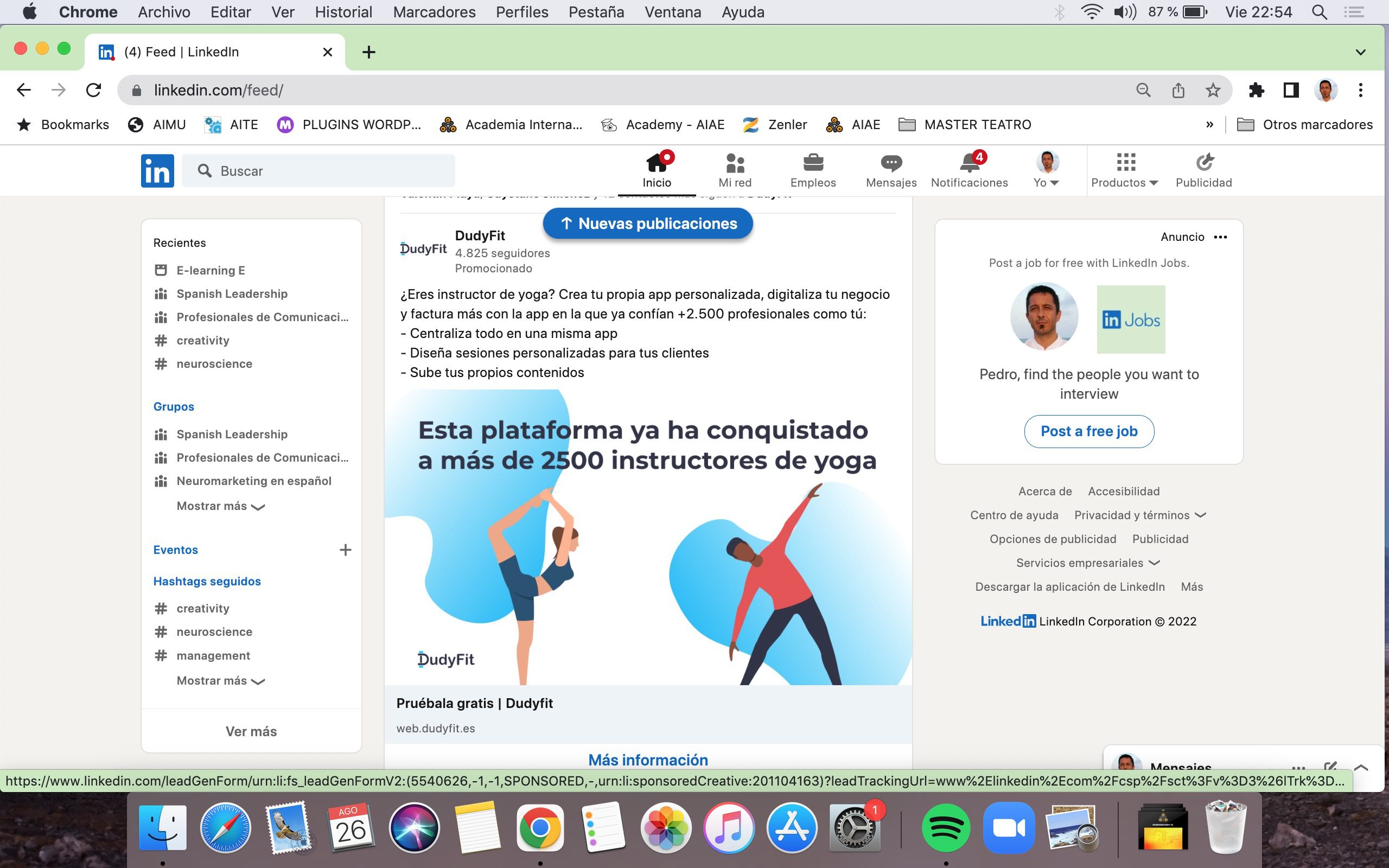View Notificaciones bell with 4 alerts

coord(970,170)
